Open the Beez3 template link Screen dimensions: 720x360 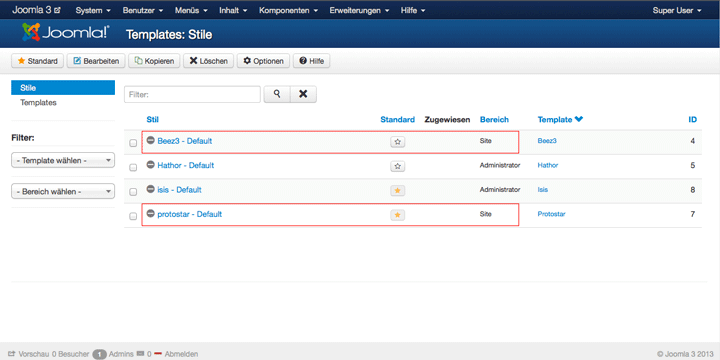[x=547, y=141]
